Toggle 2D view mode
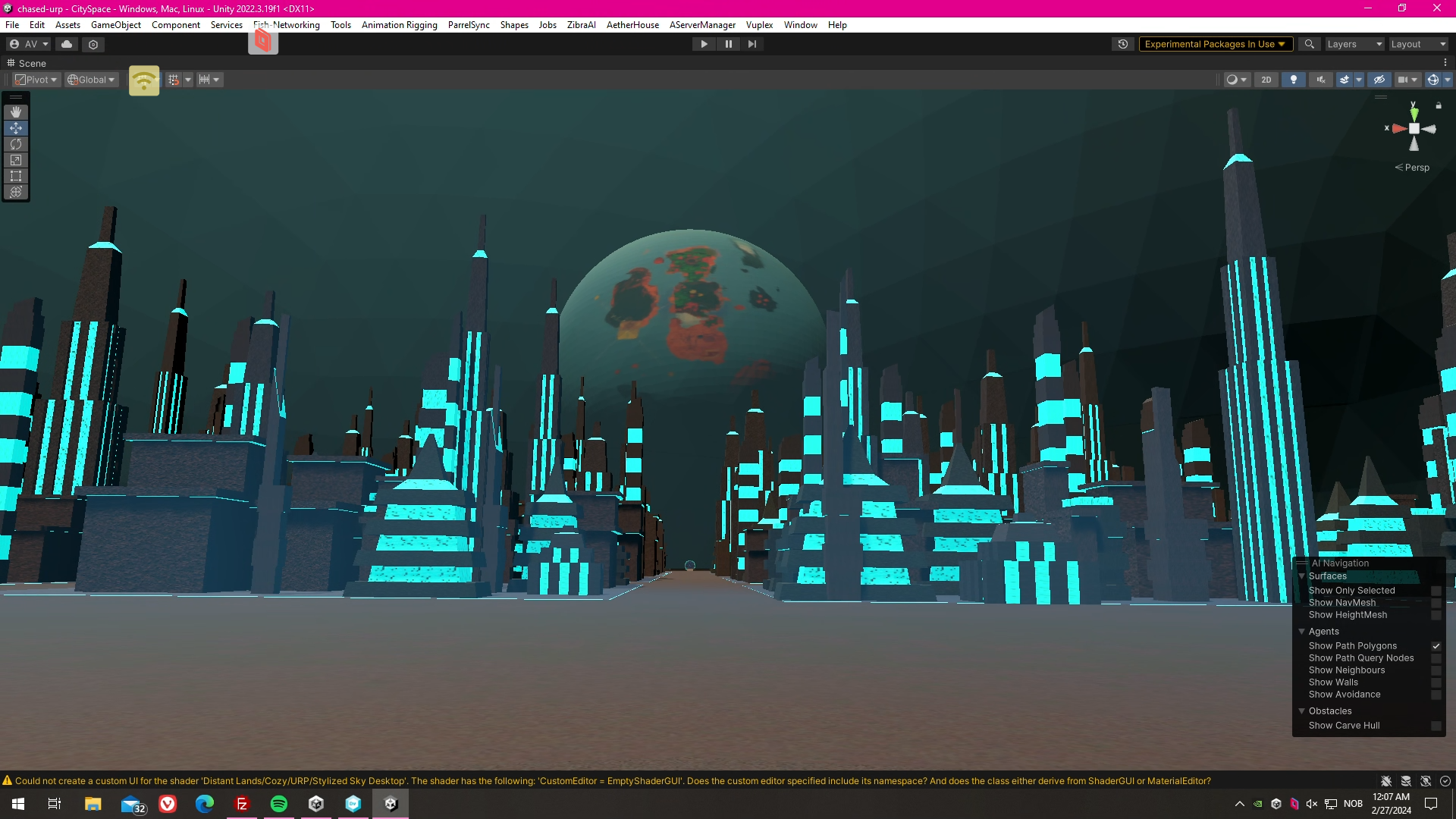1456x819 pixels. 1266,80
